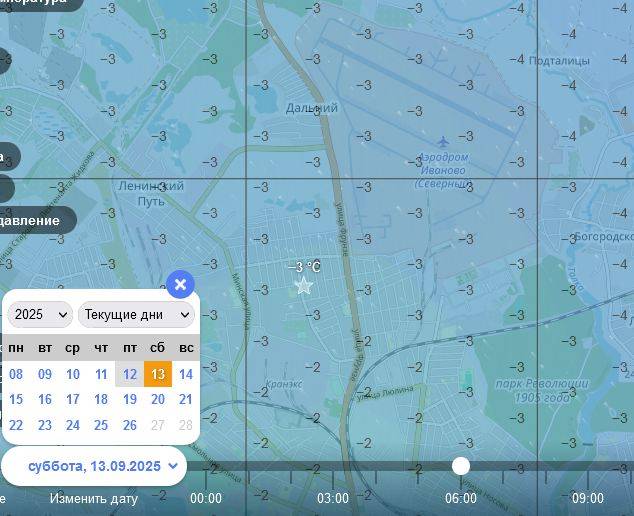Click the airplane icon at Аэродром Иваново
Viewport: 634px width, 516px height.
tap(443, 142)
